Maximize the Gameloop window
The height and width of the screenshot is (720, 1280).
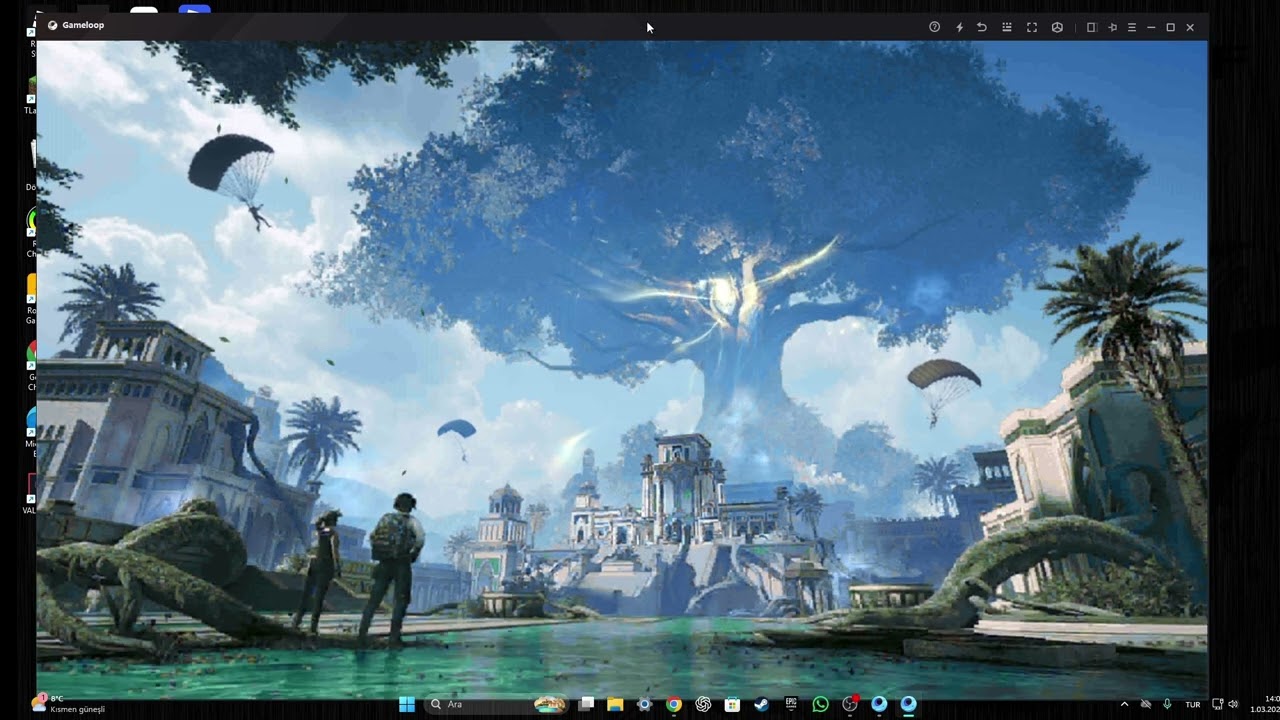1171,27
